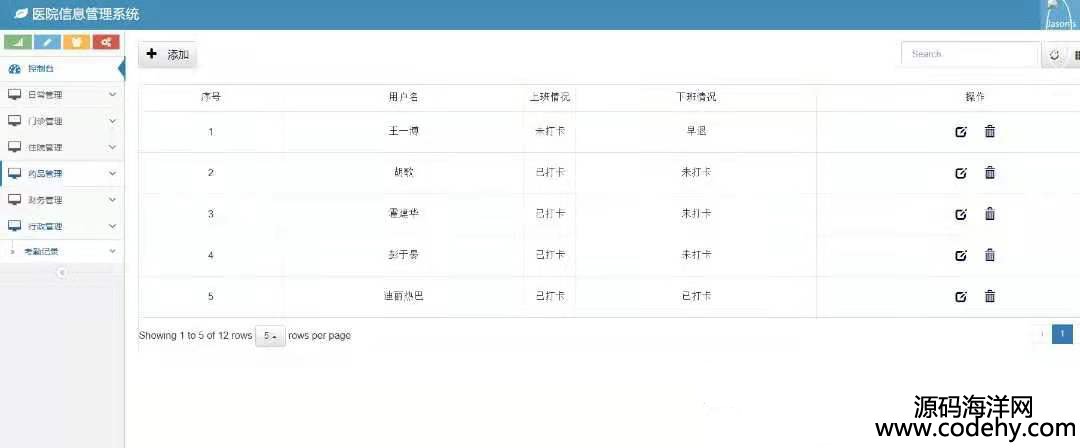Open the 控制台 dashboard menu item
The image size is (1080, 448).
click(62, 69)
